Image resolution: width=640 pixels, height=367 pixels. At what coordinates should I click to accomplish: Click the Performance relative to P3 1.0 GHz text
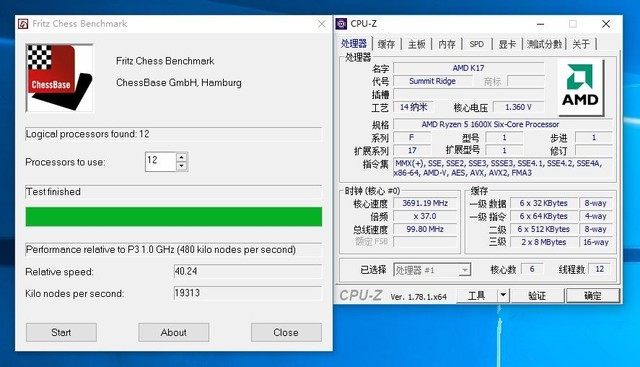point(161,249)
